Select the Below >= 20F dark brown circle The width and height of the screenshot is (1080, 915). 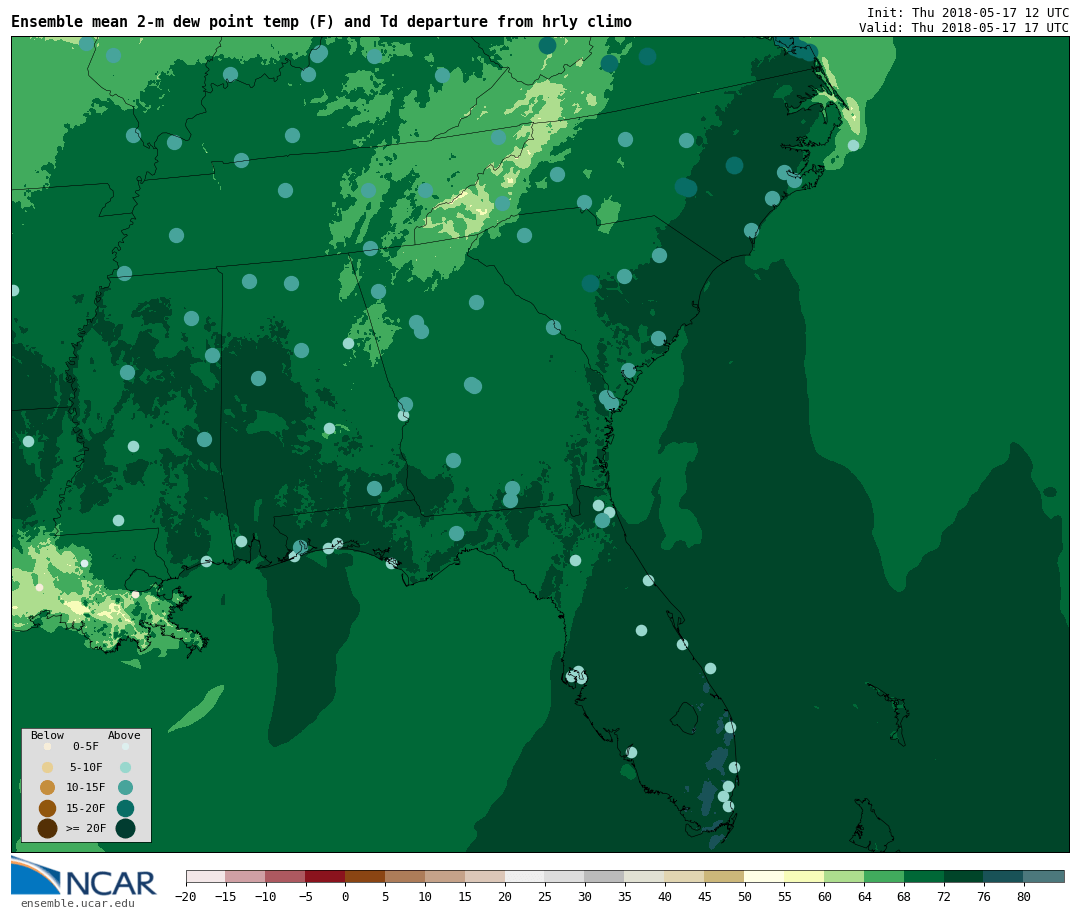coord(48,828)
